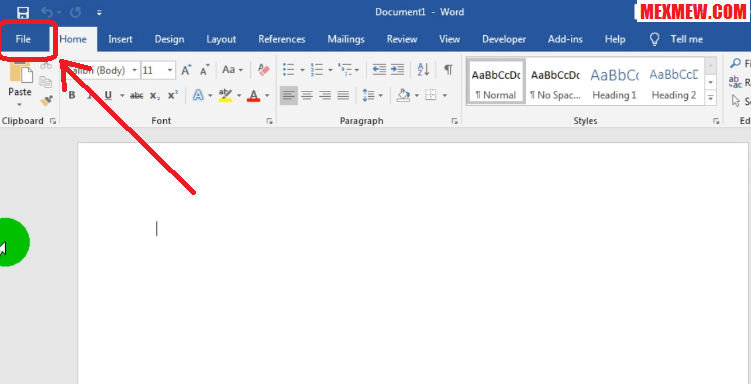The height and width of the screenshot is (384, 751).
Task: Toggle Bold formatting
Action: 72,95
